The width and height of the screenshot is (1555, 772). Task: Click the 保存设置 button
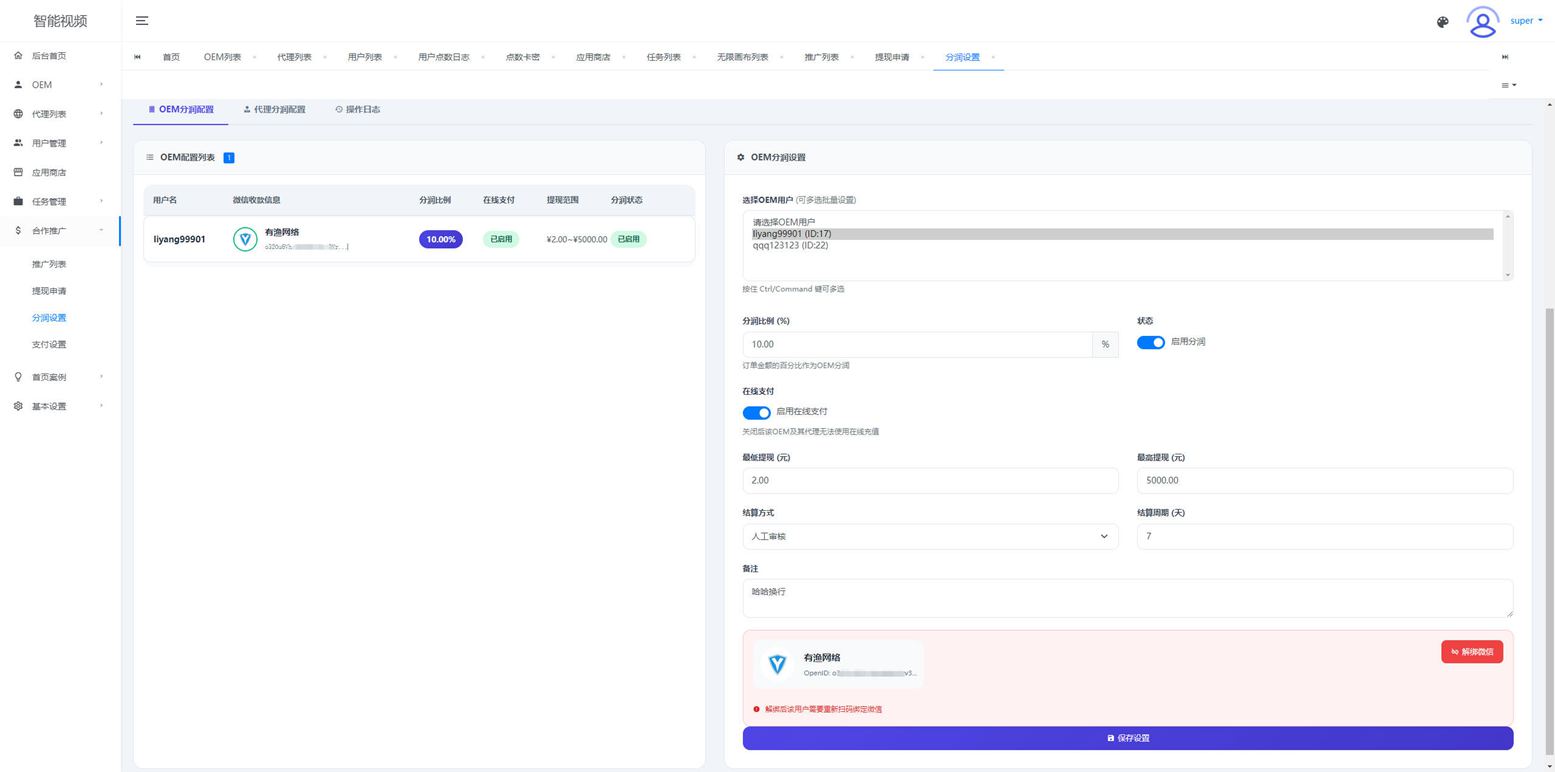pos(1128,738)
